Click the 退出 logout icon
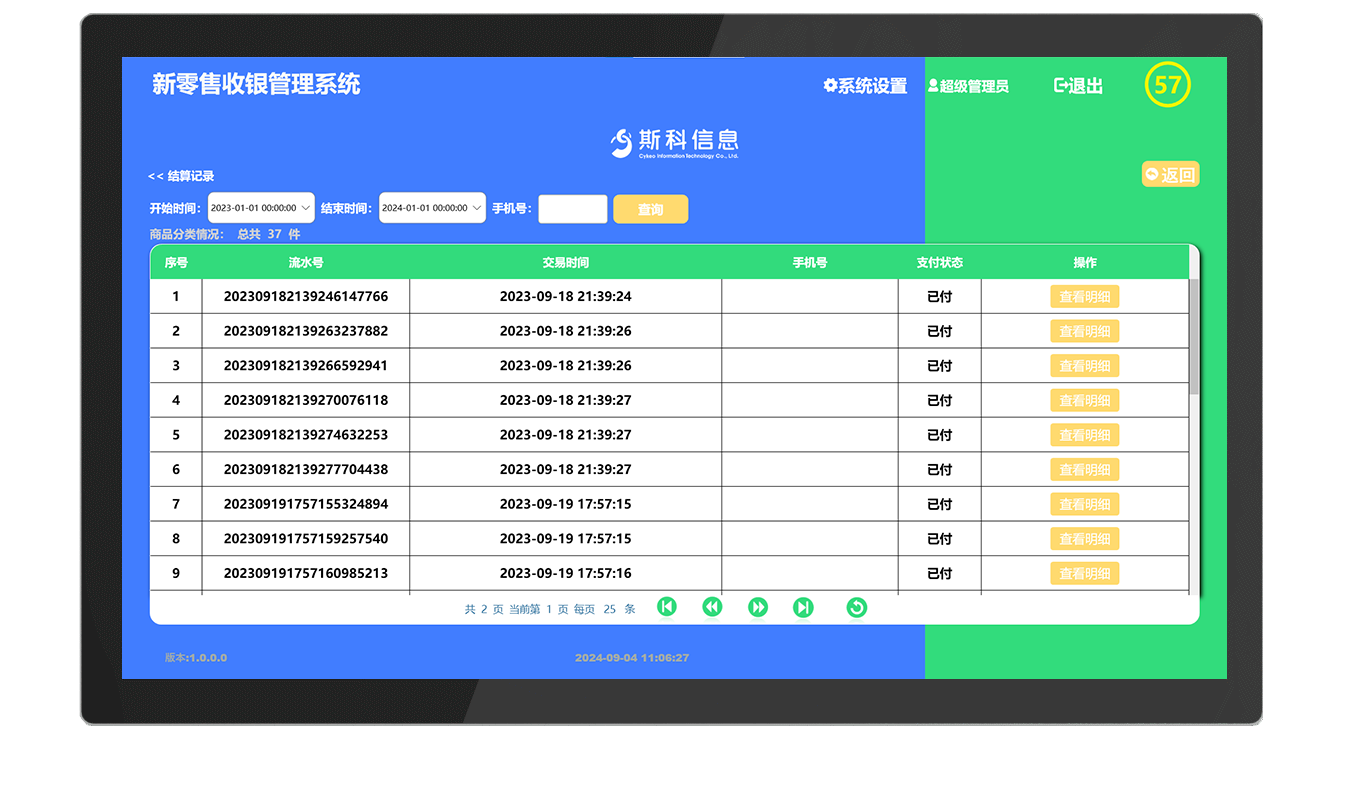1370x789 pixels. [x=1061, y=86]
